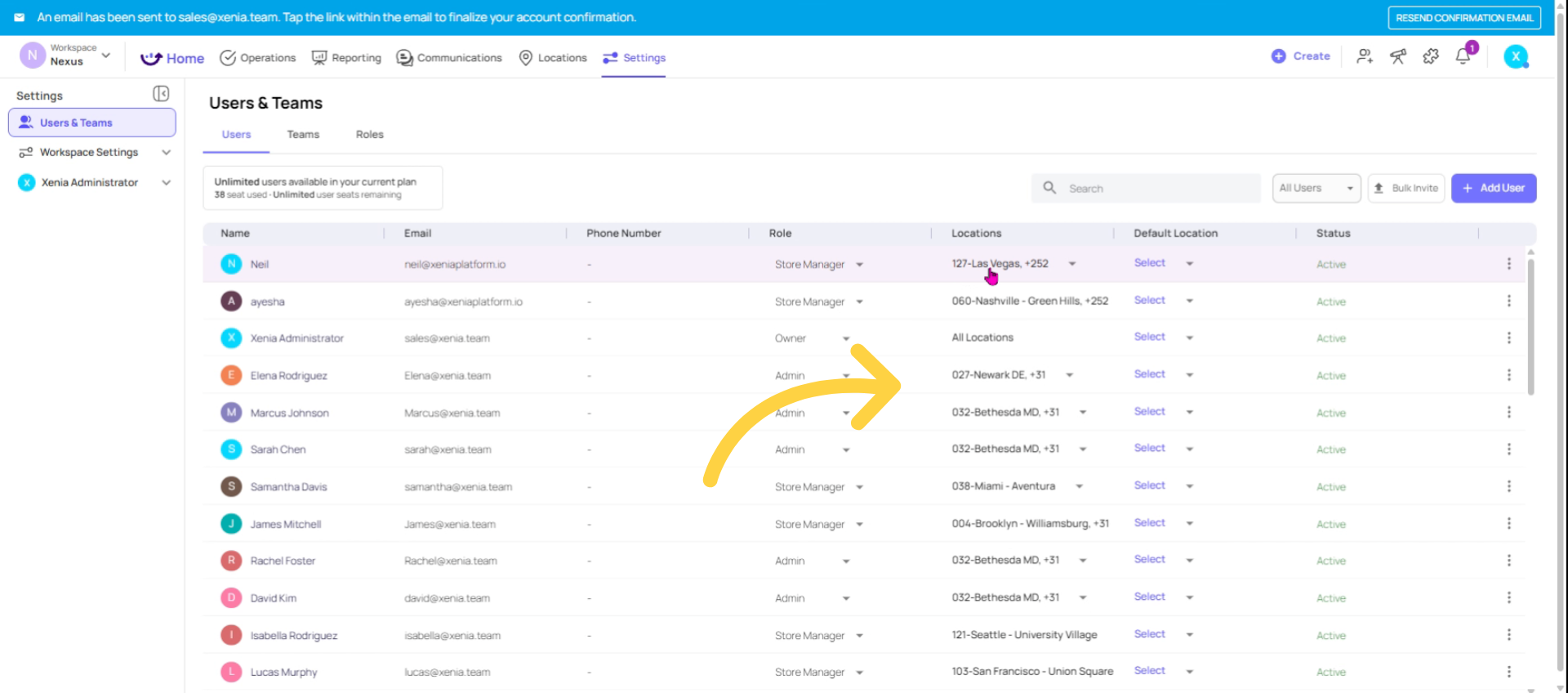Switch to the Teams tab
The height and width of the screenshot is (693, 1568).
click(x=303, y=135)
